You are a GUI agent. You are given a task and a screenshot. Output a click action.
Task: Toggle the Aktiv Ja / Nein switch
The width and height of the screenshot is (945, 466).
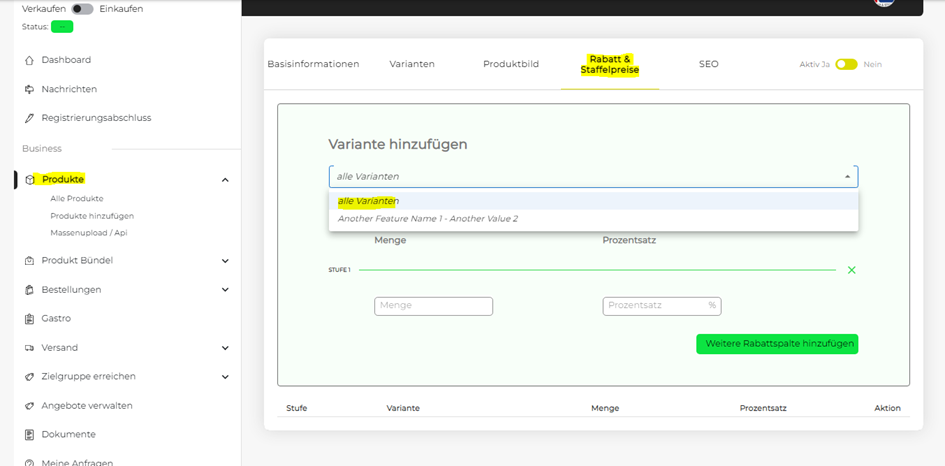[x=846, y=64]
